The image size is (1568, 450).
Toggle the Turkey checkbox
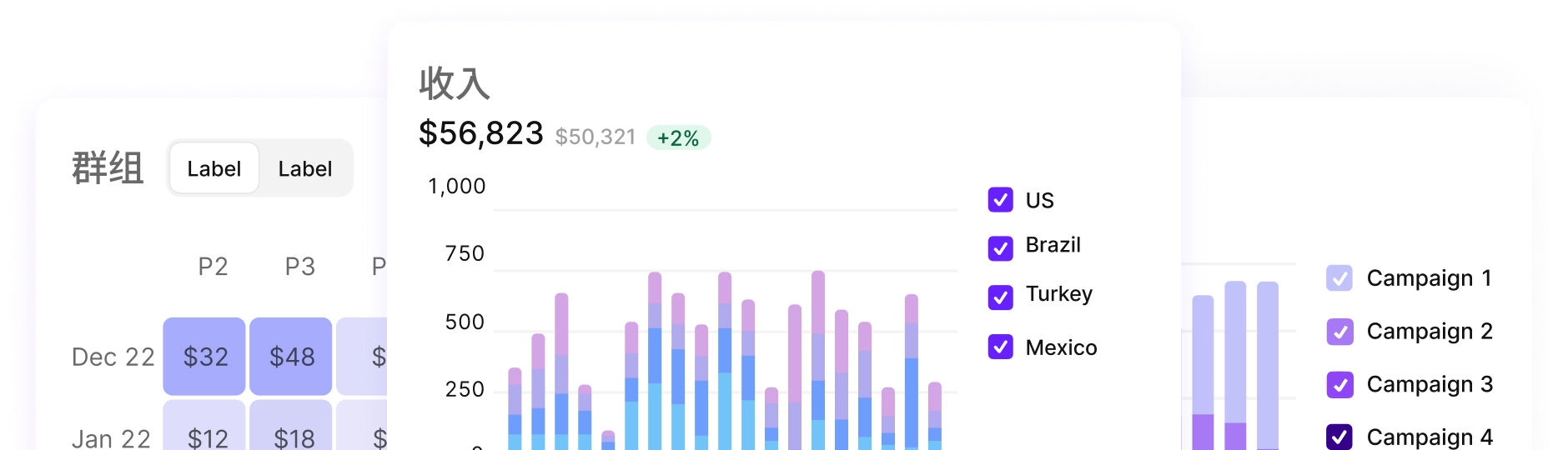point(1000,297)
